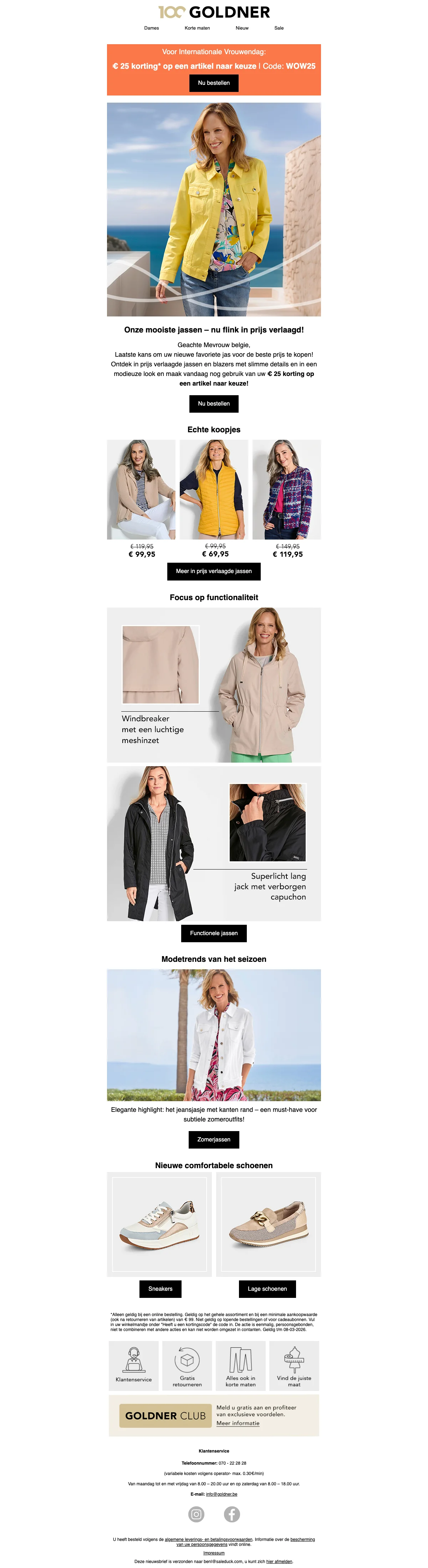The width and height of the screenshot is (428, 1568).
Task: Click the Sneakers button
Action: [160, 1289]
